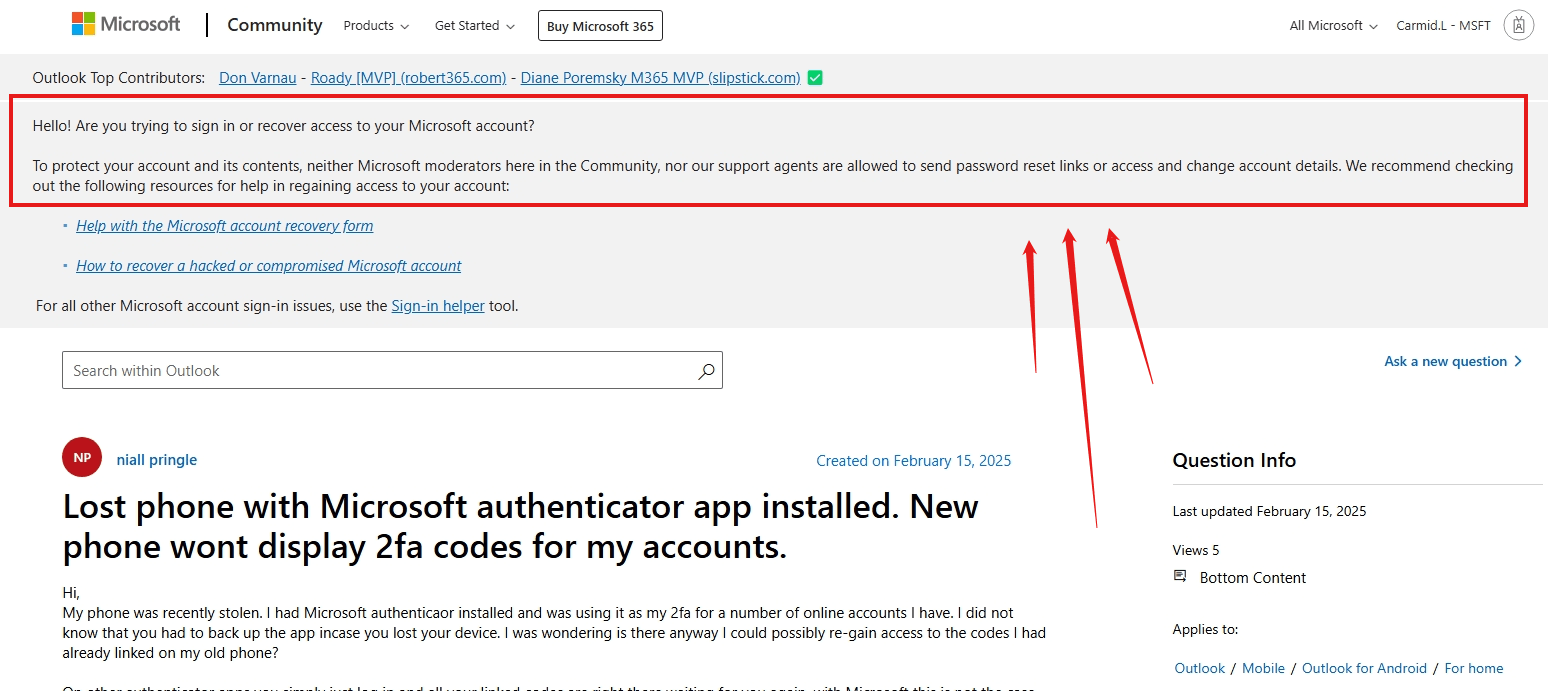
Task: Open Roady [MVP] (robert365.com) profile
Action: click(408, 78)
